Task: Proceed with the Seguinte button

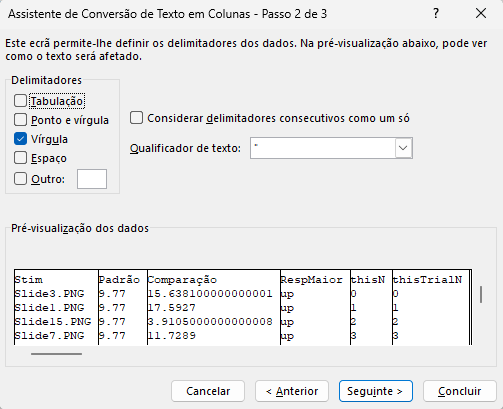Action: click(x=376, y=391)
